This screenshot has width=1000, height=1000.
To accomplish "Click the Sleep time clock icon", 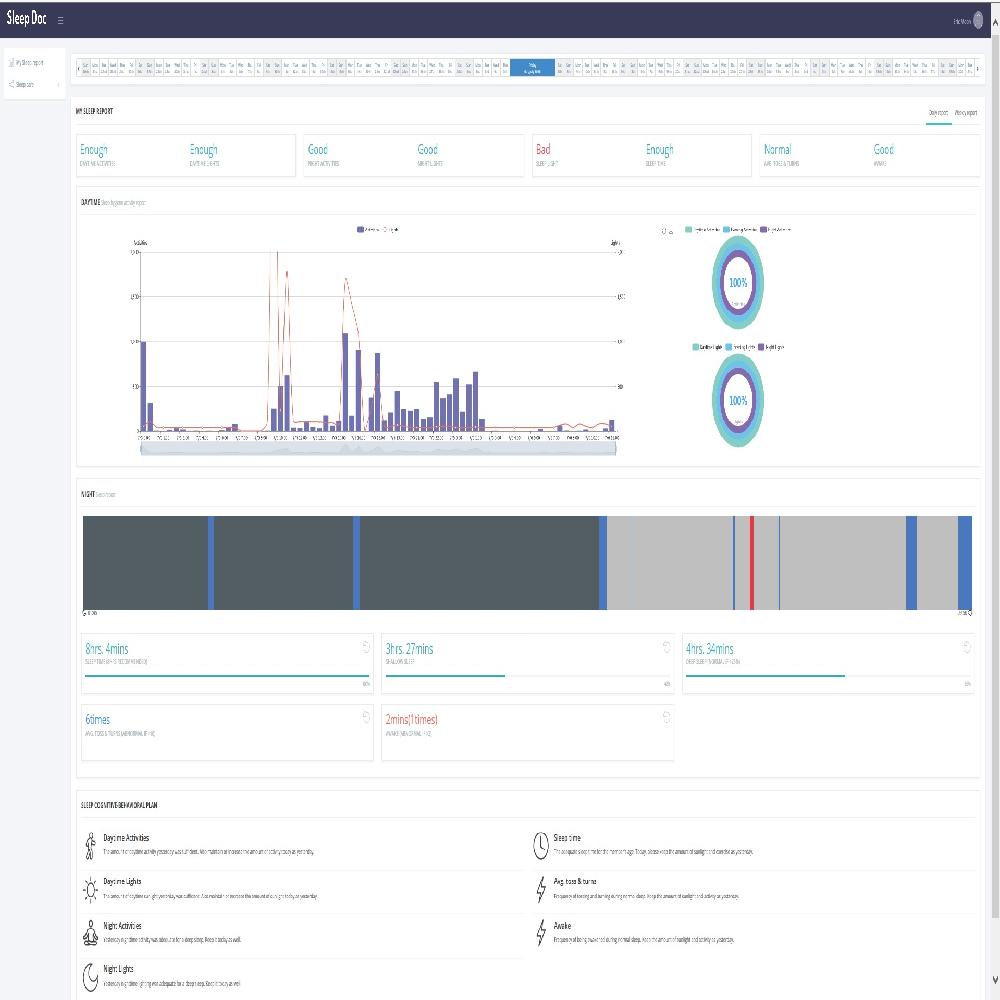I will tap(540, 845).
